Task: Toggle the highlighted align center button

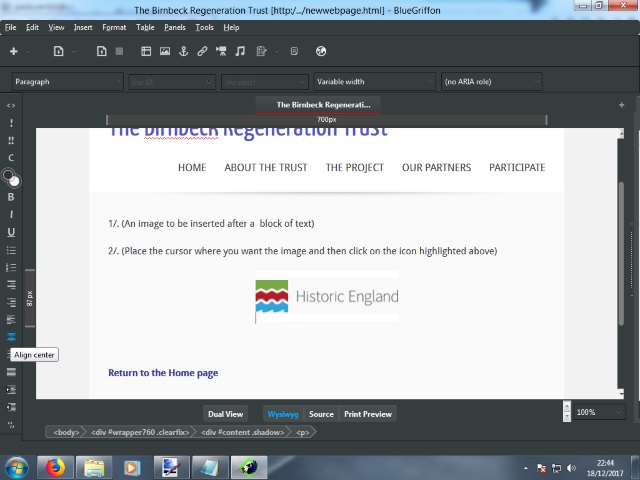Action: coord(11,337)
